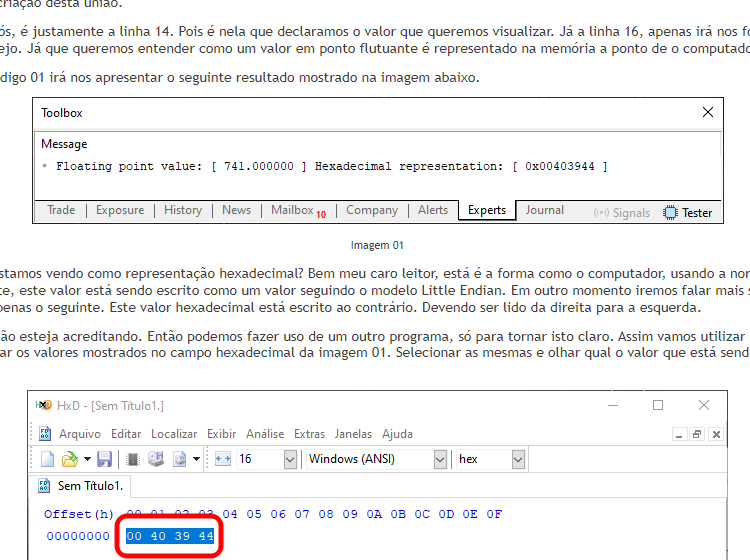
Task: Close the Toolbox panel with X
Action: [708, 112]
